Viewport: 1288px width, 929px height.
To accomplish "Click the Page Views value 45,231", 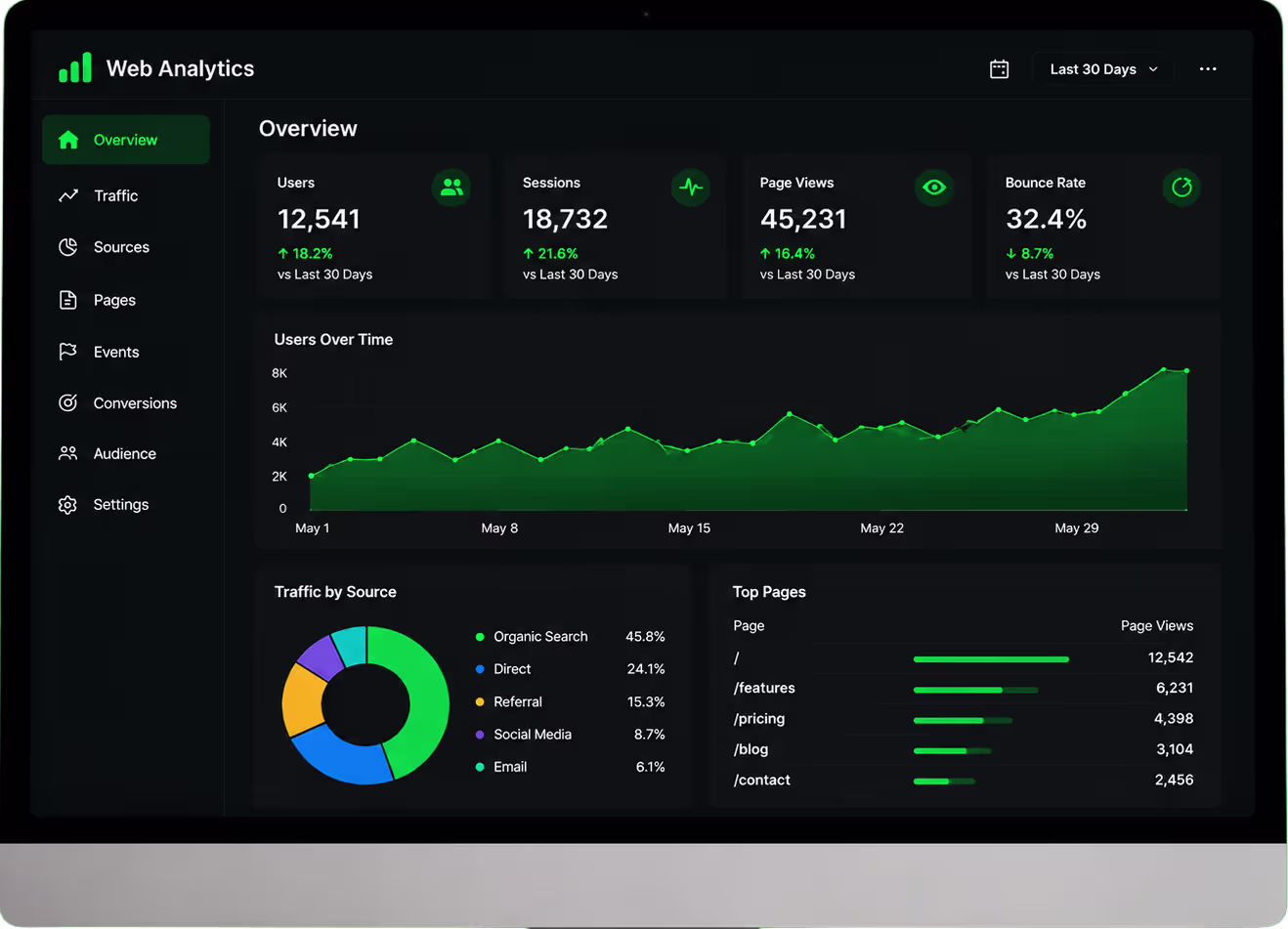I will [x=803, y=219].
